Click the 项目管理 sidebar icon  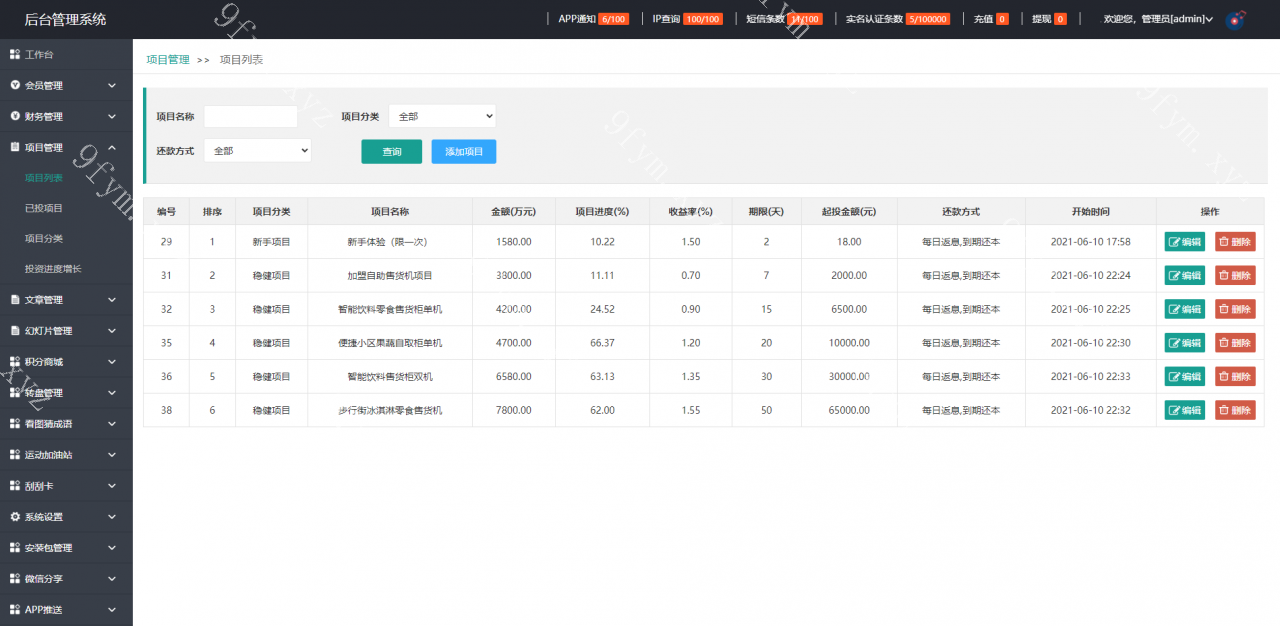15,147
